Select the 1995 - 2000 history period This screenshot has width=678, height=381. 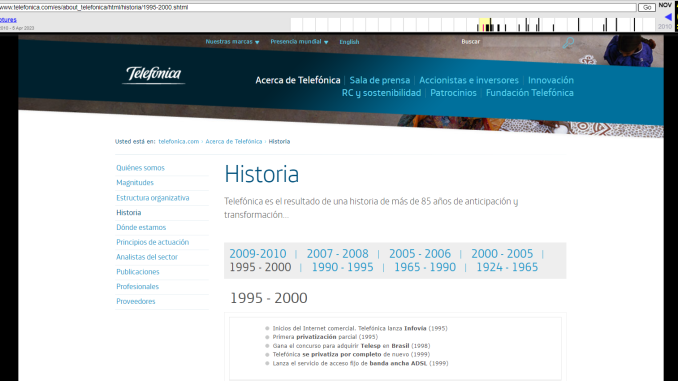click(260, 267)
